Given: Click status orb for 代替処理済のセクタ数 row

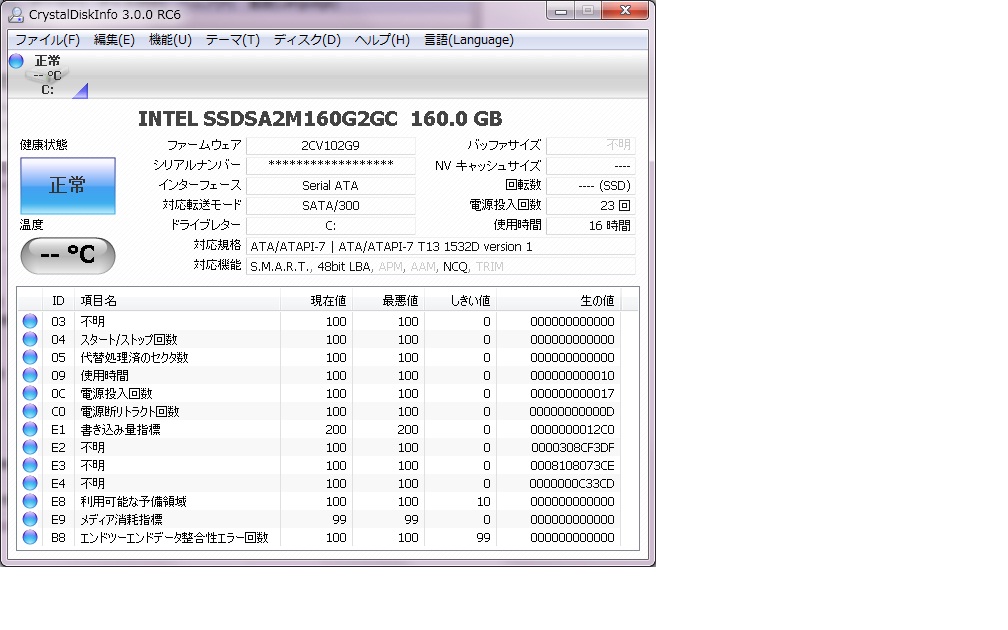Looking at the screenshot, I should click(x=30, y=357).
